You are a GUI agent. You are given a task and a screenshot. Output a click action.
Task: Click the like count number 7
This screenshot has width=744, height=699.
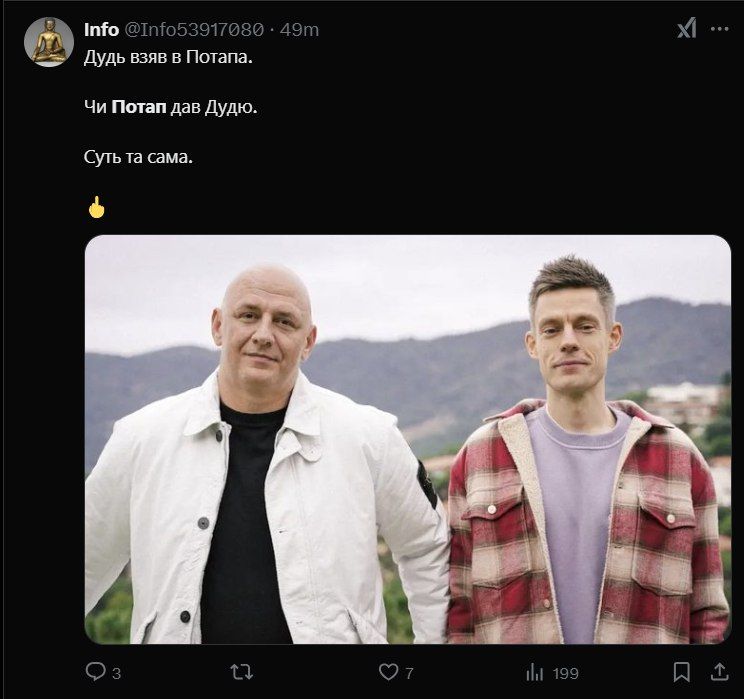pos(409,673)
